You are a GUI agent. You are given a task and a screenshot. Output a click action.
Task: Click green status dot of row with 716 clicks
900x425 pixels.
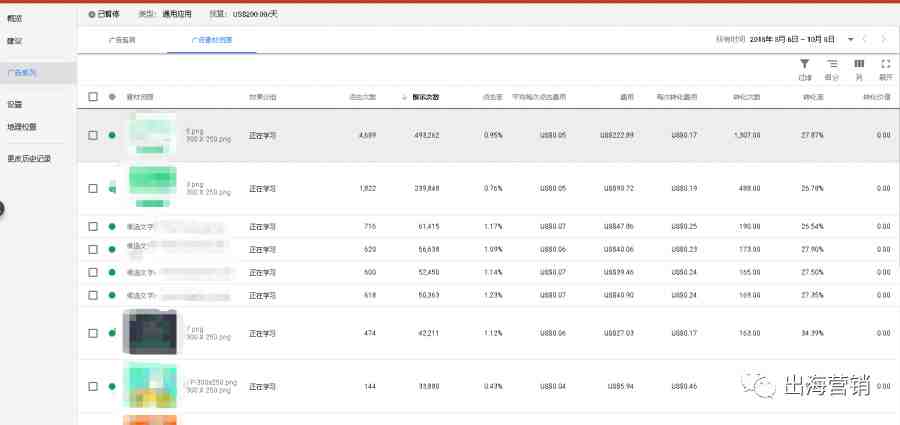click(112, 227)
